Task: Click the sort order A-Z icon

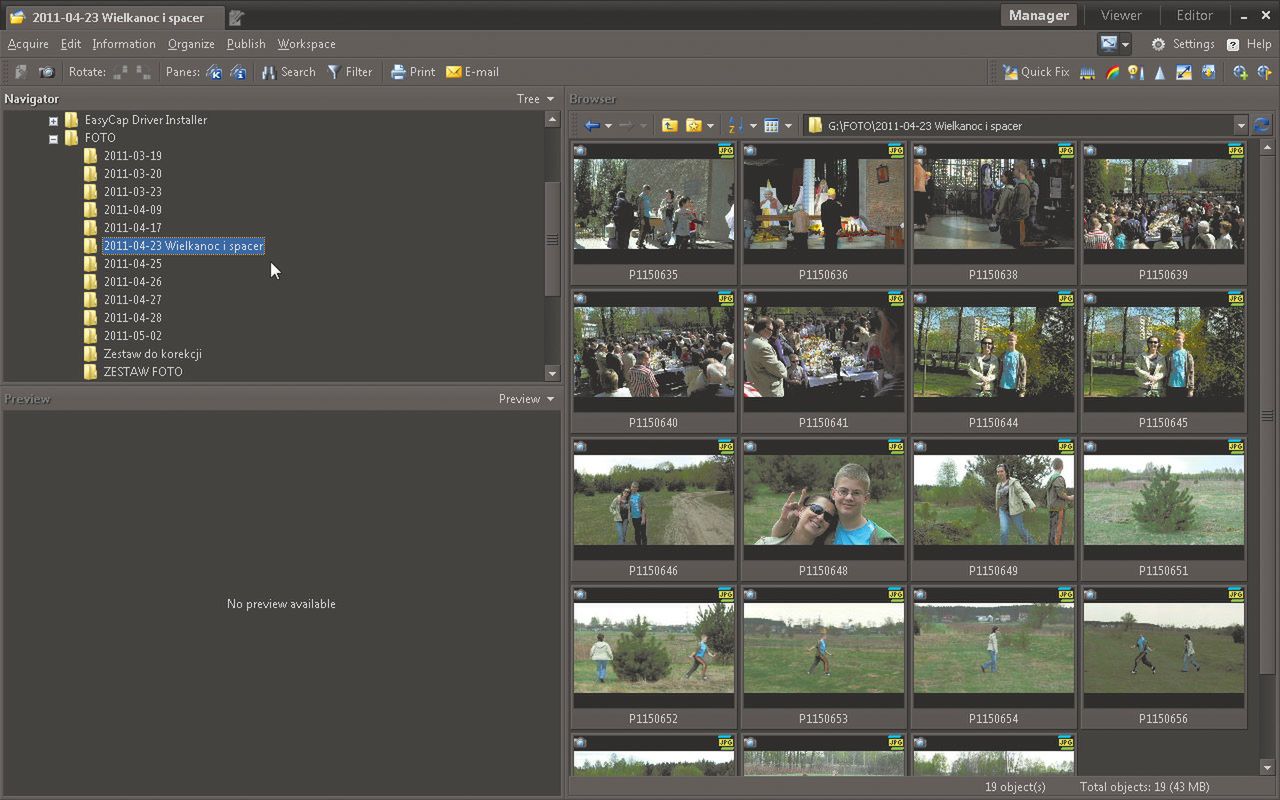Action: pos(734,125)
